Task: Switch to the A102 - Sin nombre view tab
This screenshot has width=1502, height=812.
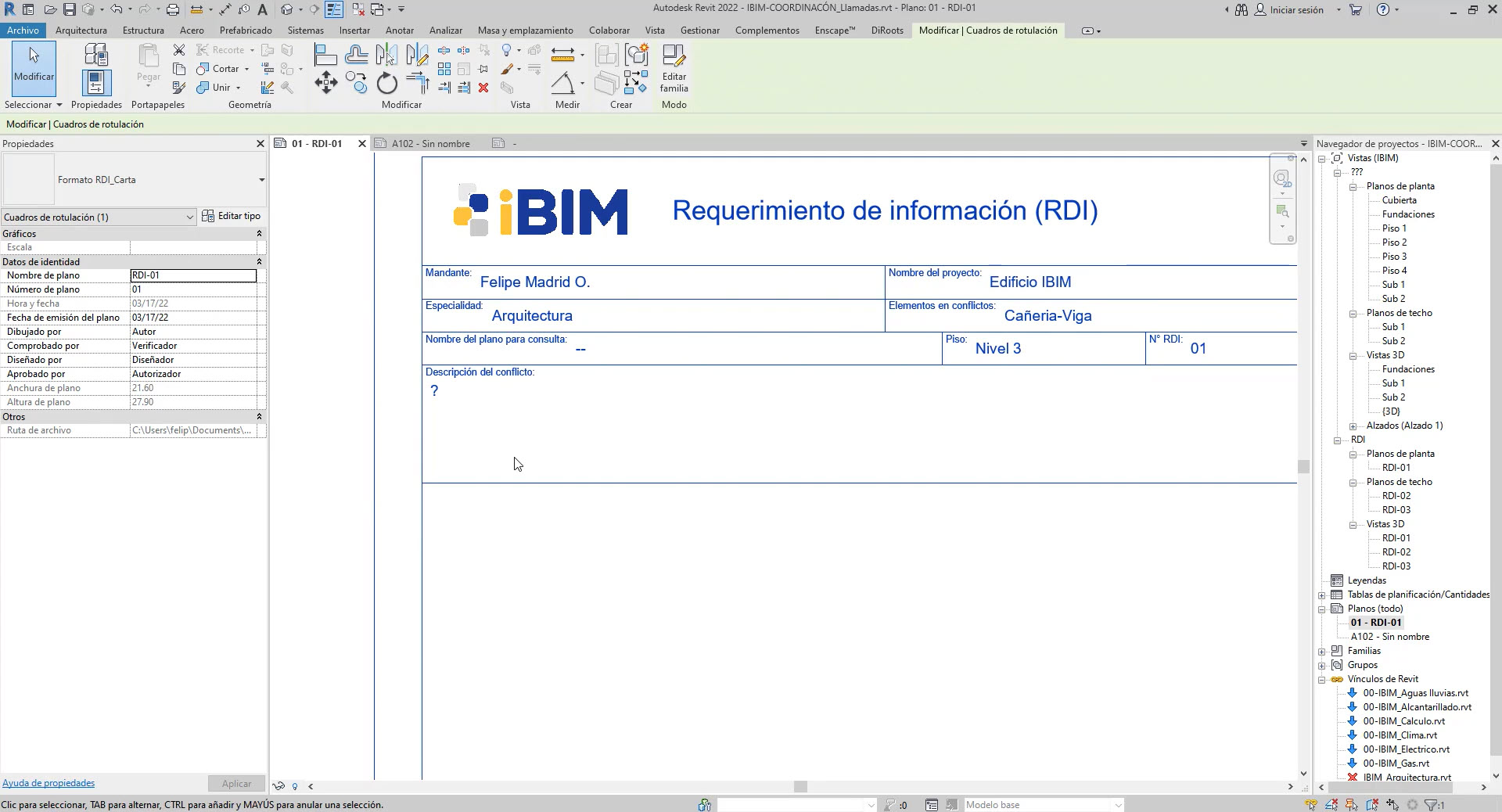Action: (430, 143)
